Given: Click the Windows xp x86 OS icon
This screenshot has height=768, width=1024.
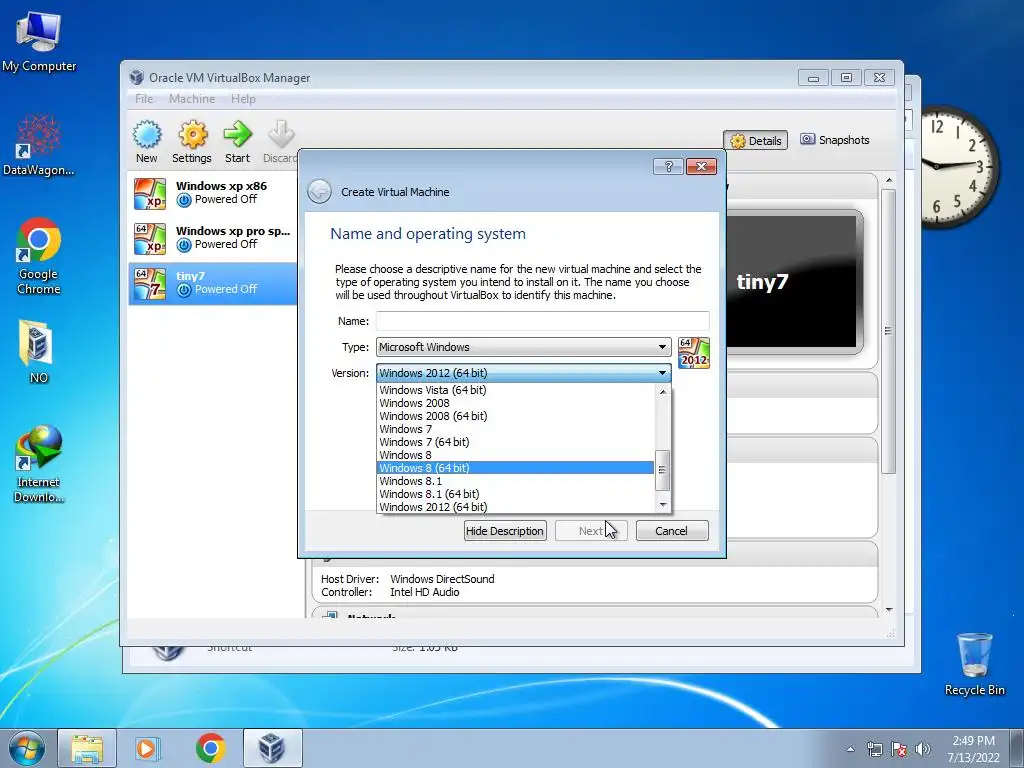Looking at the screenshot, I should [x=150, y=194].
